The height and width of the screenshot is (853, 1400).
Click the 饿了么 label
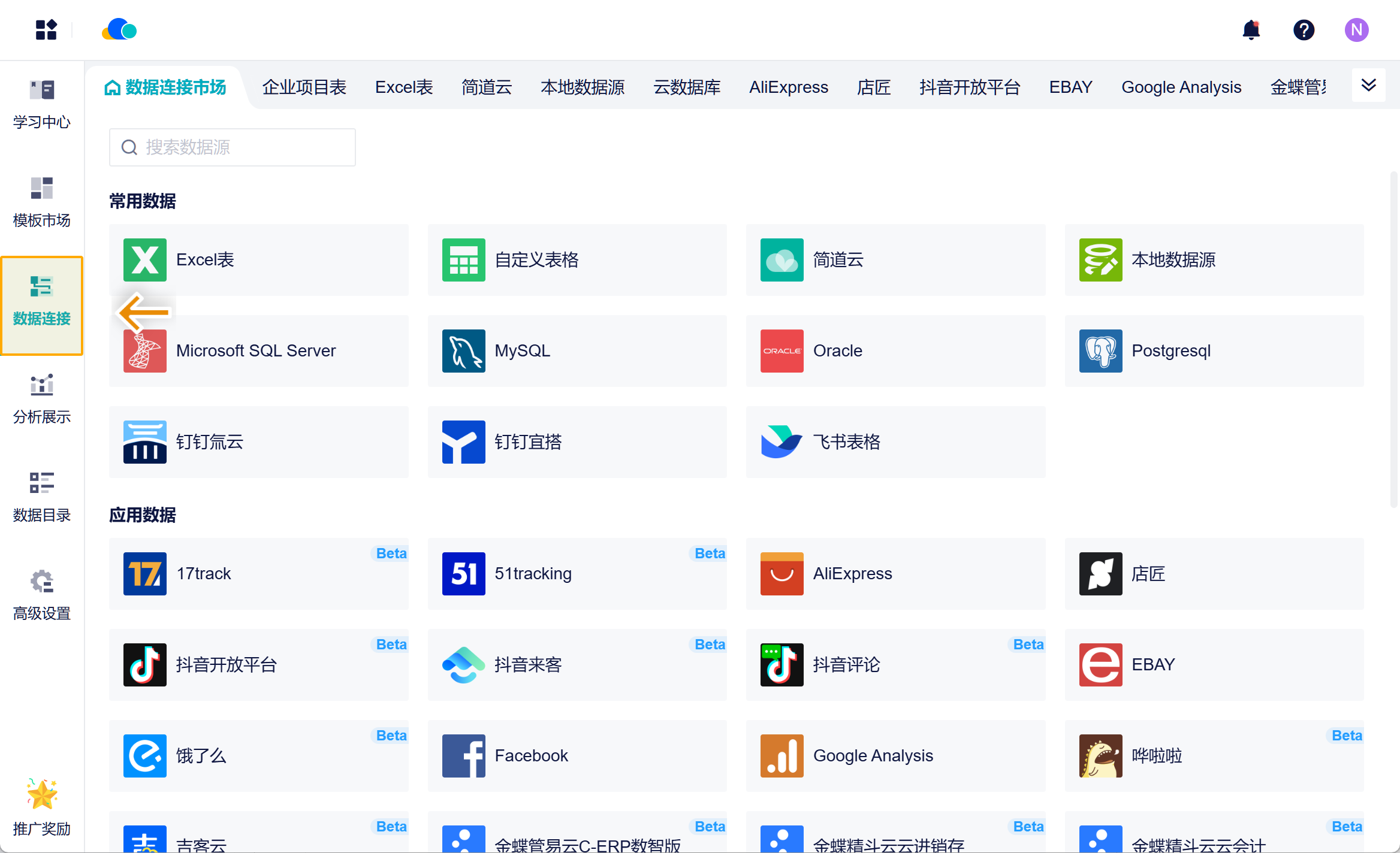(x=201, y=756)
